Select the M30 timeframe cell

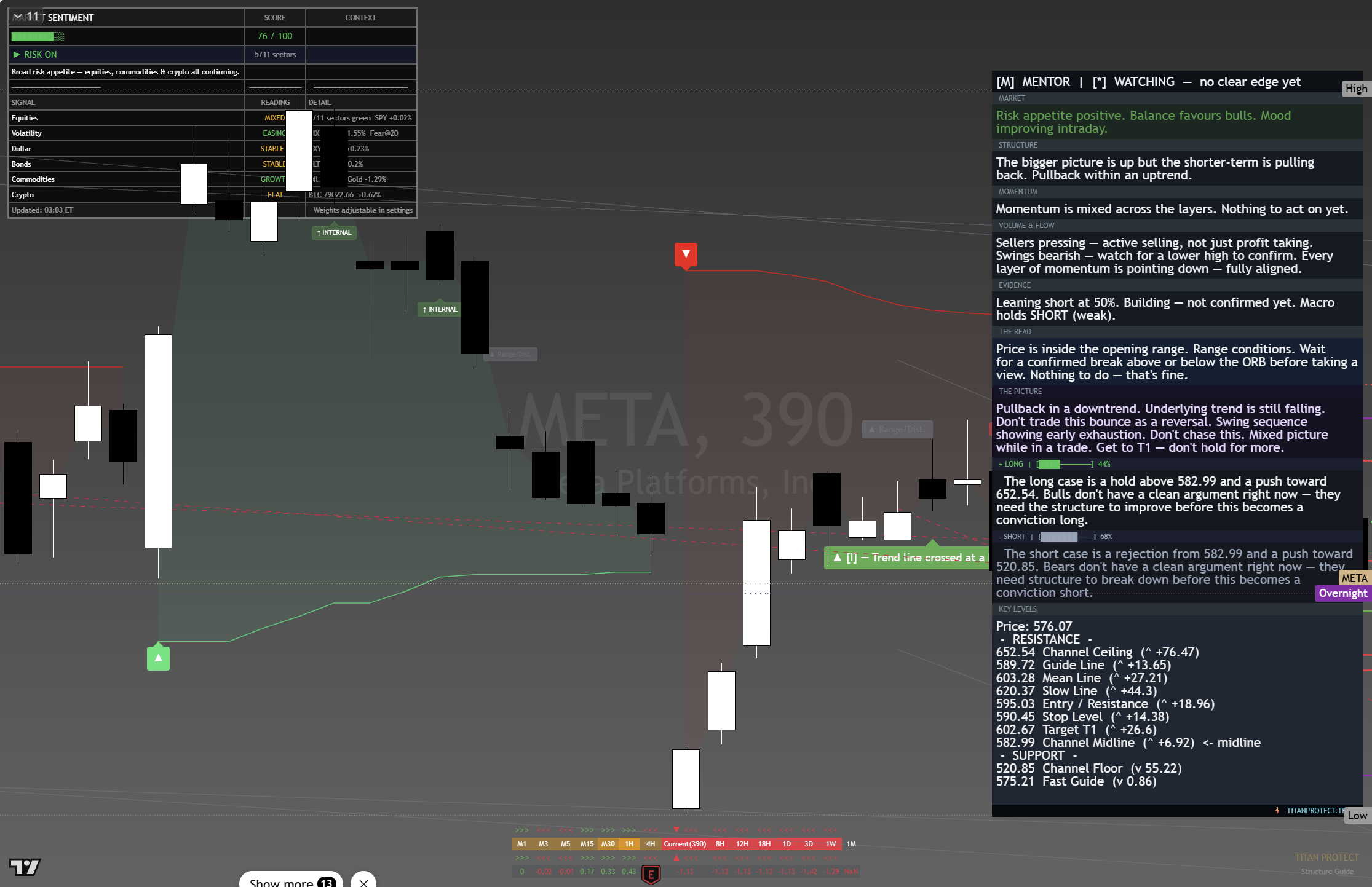coord(608,844)
